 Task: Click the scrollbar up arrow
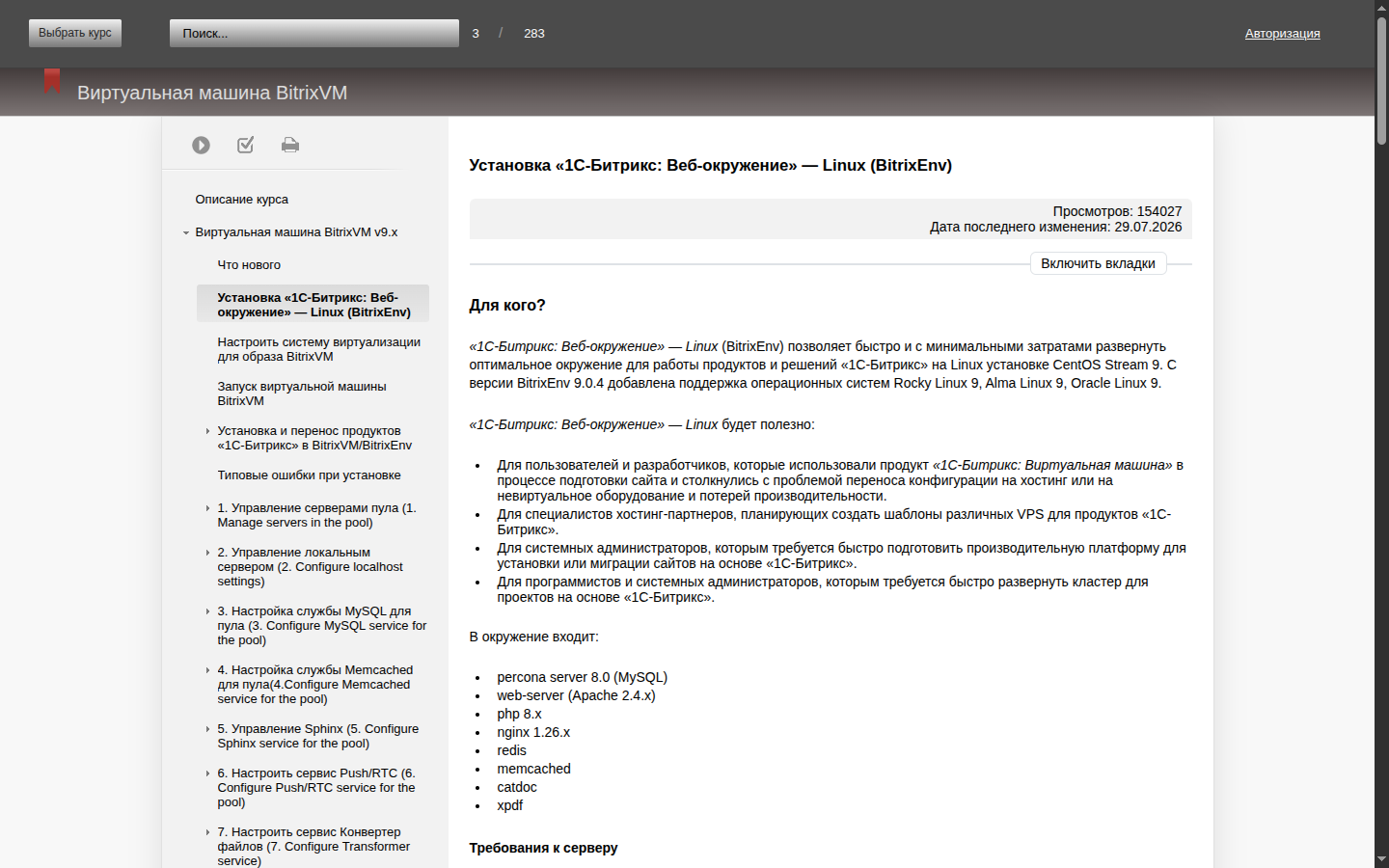coord(1381,7)
